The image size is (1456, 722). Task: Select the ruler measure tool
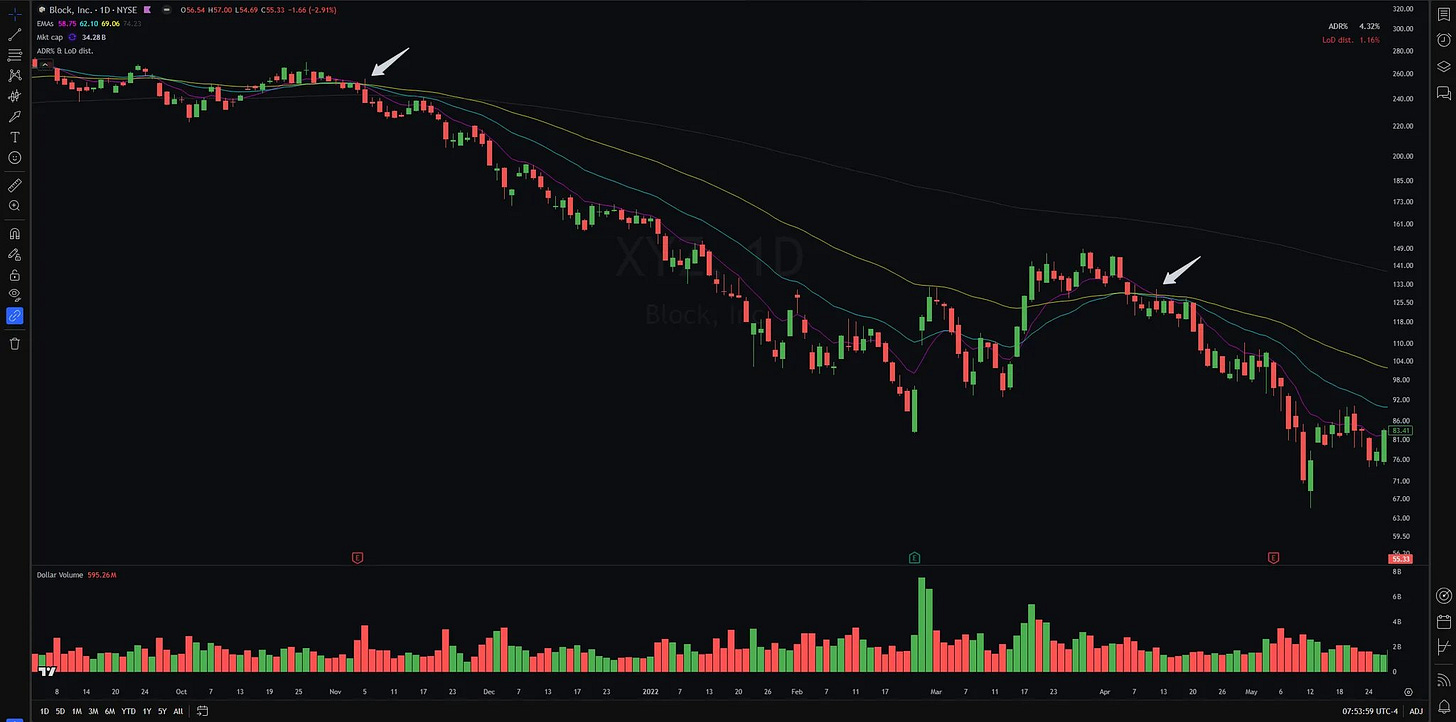[15, 185]
